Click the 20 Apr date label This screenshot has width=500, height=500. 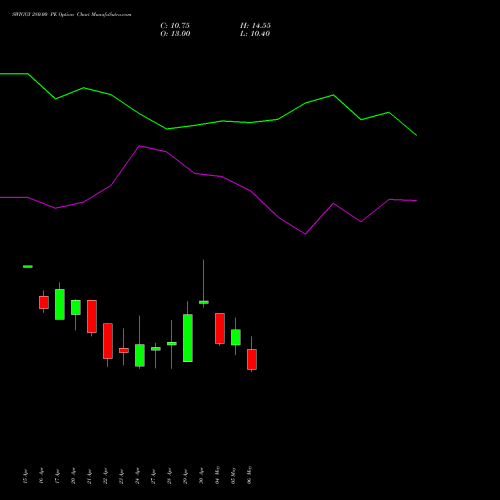(73, 476)
